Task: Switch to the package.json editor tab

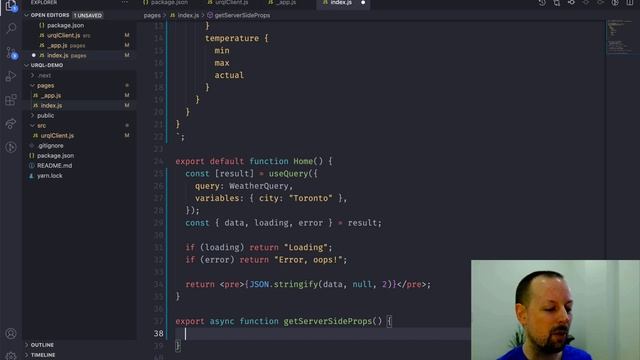Action: coord(166,3)
